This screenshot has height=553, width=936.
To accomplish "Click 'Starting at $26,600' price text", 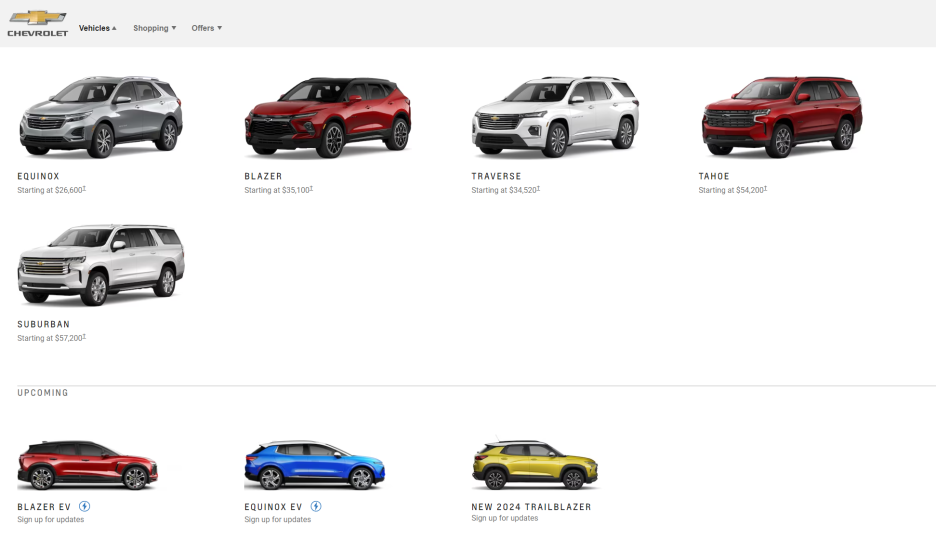I will click(51, 190).
